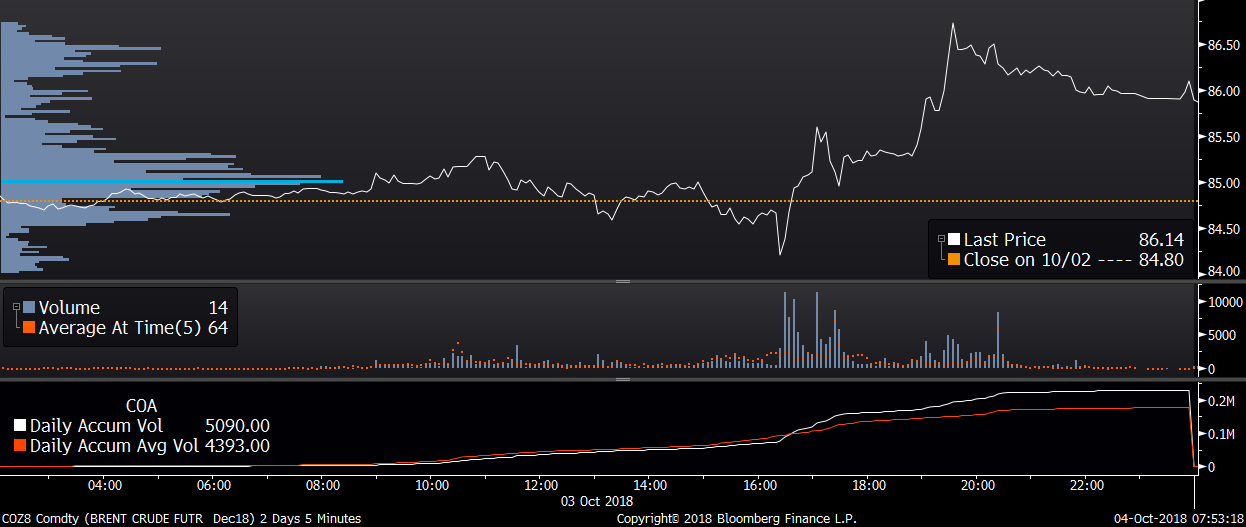Collapse the Last Price legend tree

941,239
